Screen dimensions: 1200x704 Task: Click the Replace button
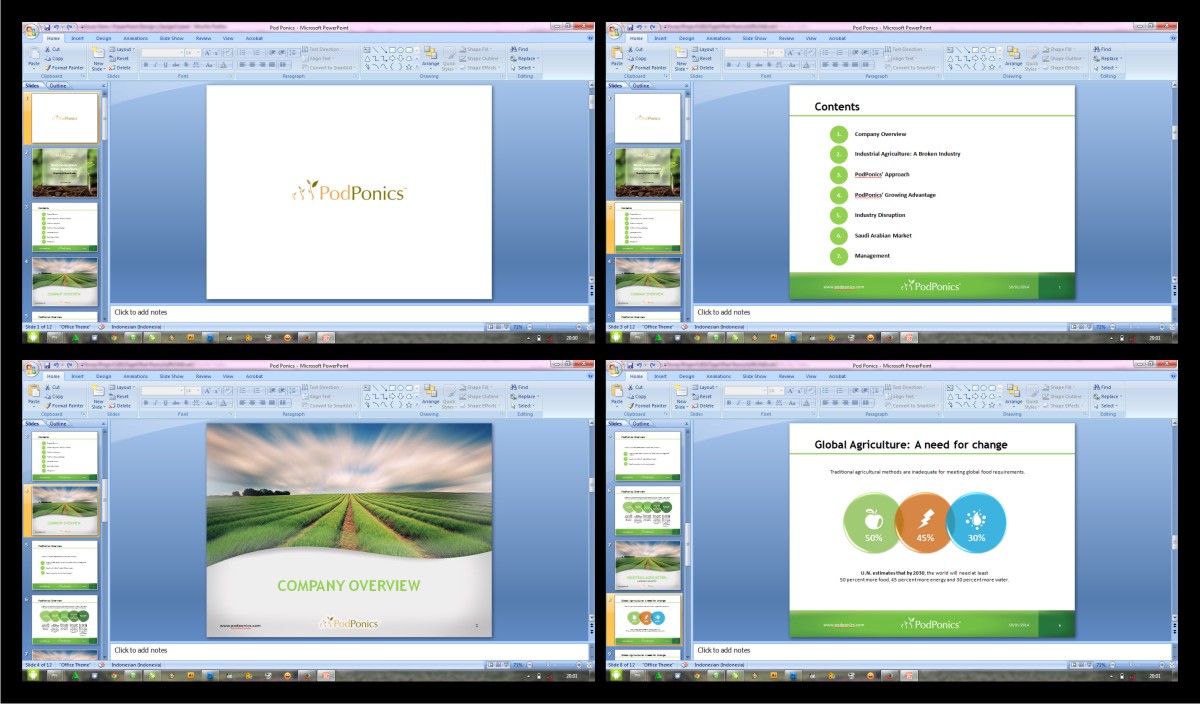525,58
